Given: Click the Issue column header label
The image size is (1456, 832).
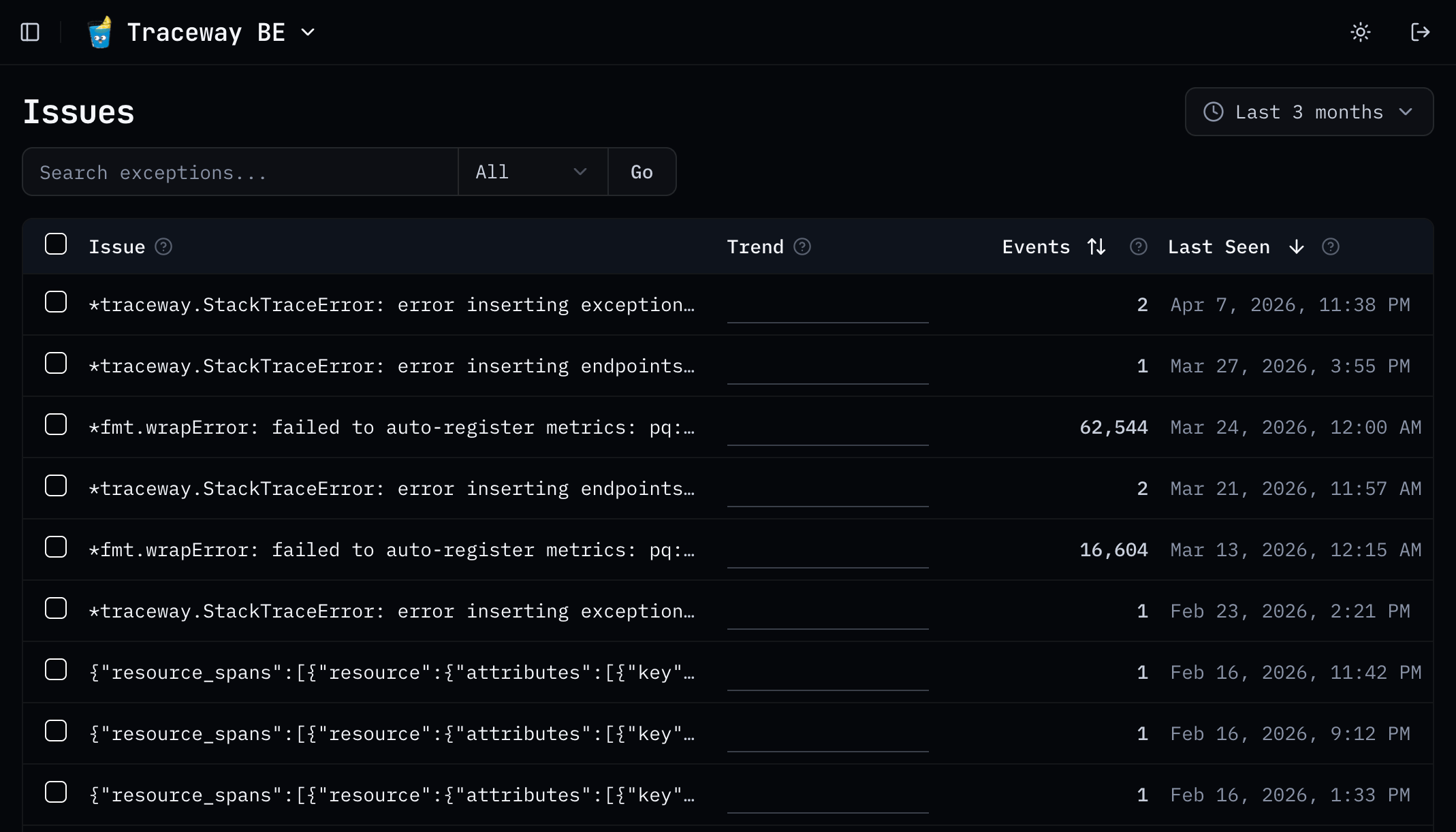Looking at the screenshot, I should coord(117,246).
